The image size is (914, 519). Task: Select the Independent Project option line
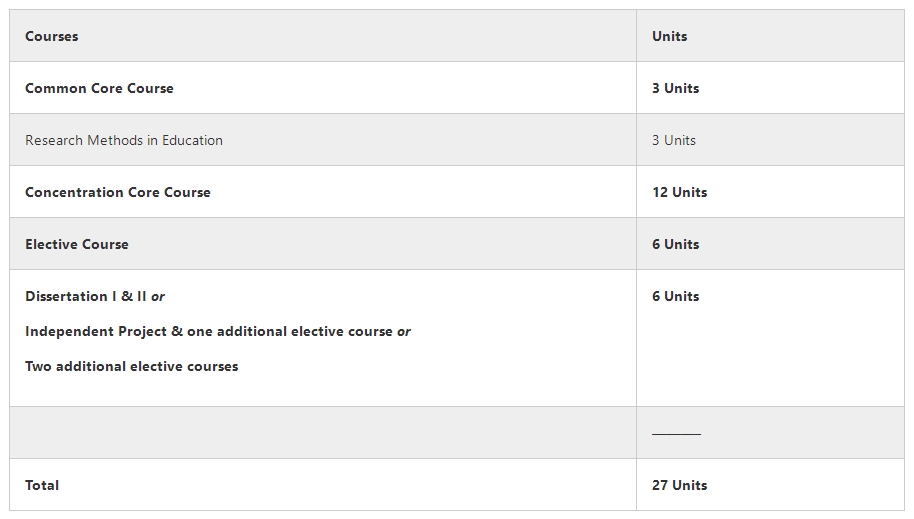pos(217,331)
